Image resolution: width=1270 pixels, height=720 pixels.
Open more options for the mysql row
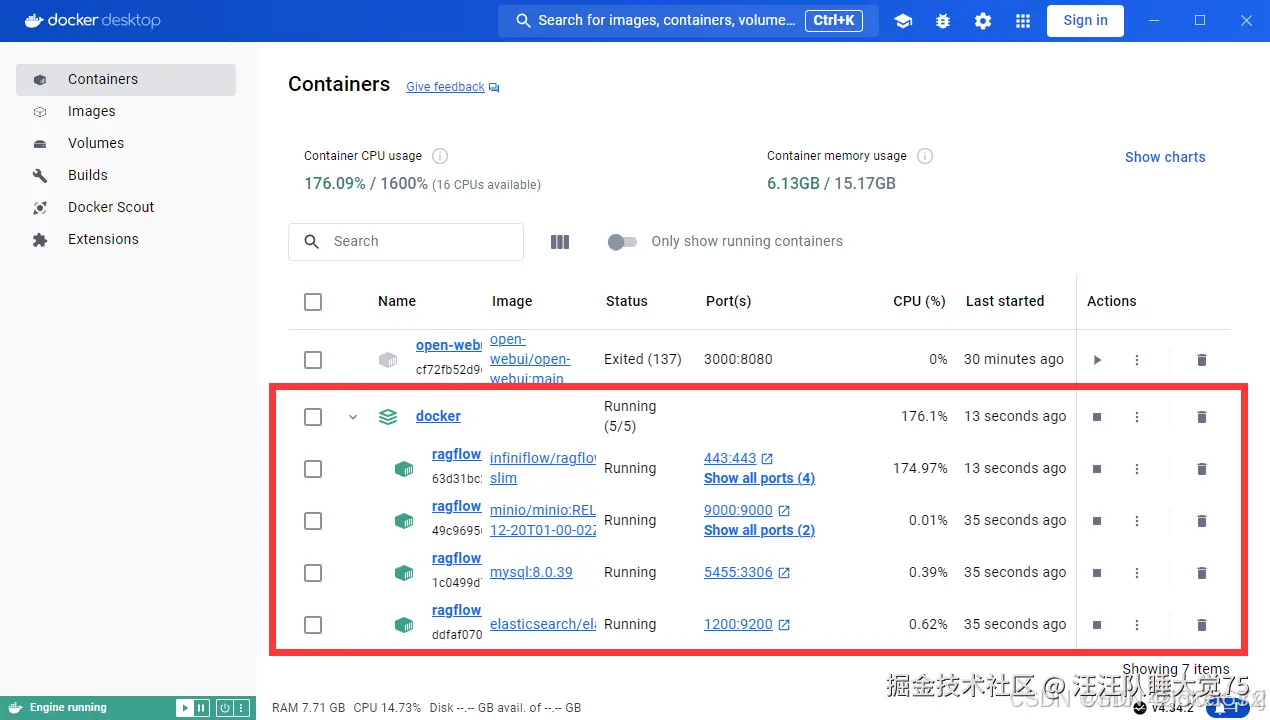pos(1137,573)
